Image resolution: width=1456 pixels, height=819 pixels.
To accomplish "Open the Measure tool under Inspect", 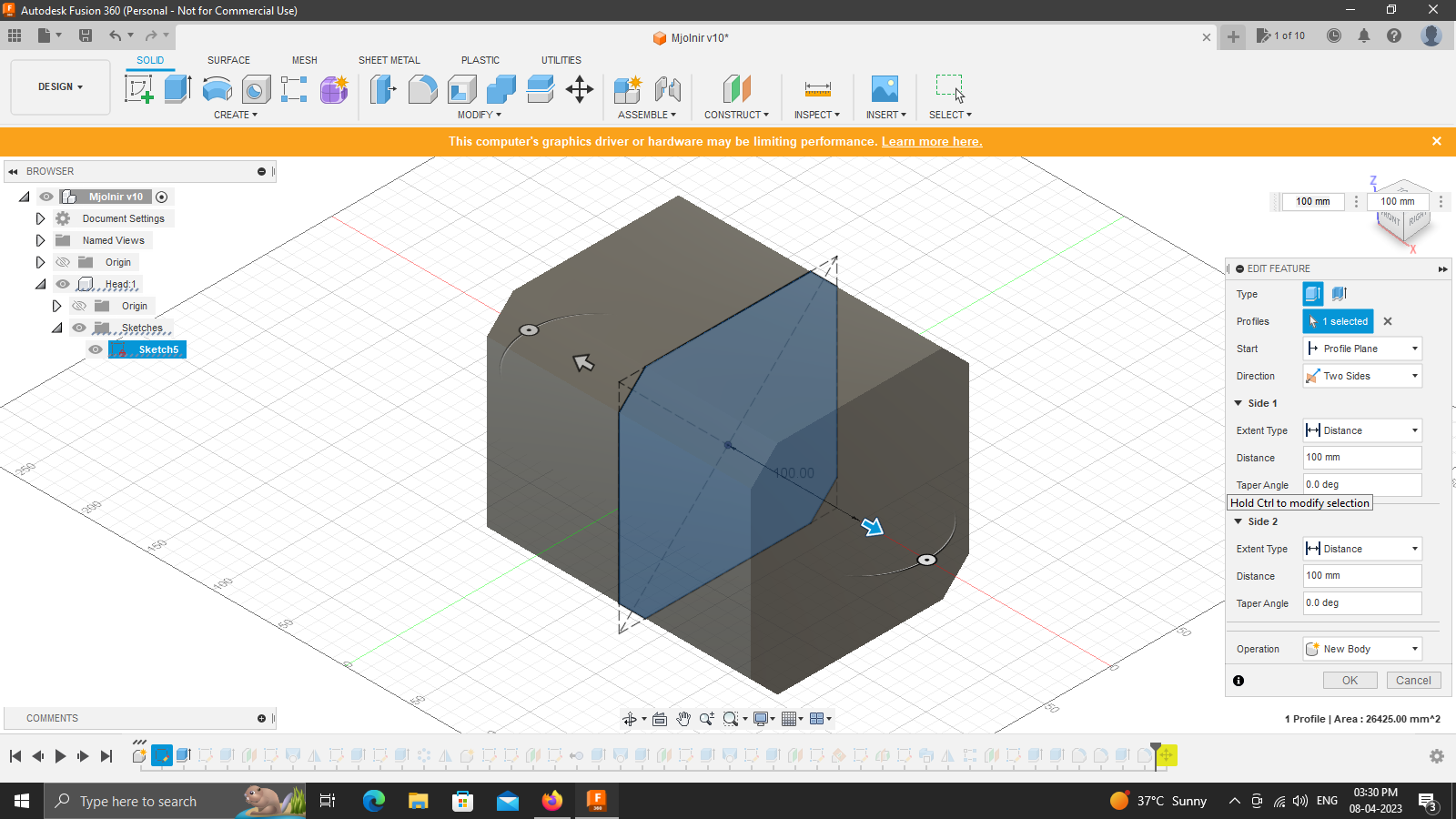I will 816,88.
